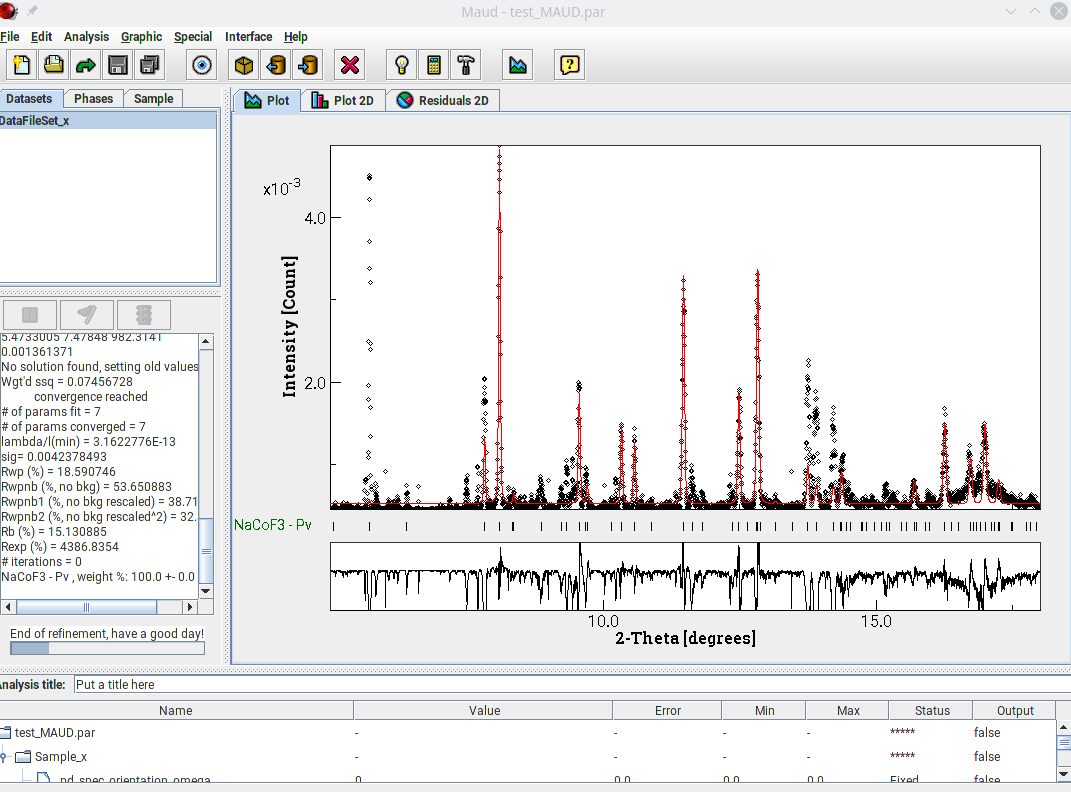Select DataFileSet_x in the datasets list

[35, 121]
